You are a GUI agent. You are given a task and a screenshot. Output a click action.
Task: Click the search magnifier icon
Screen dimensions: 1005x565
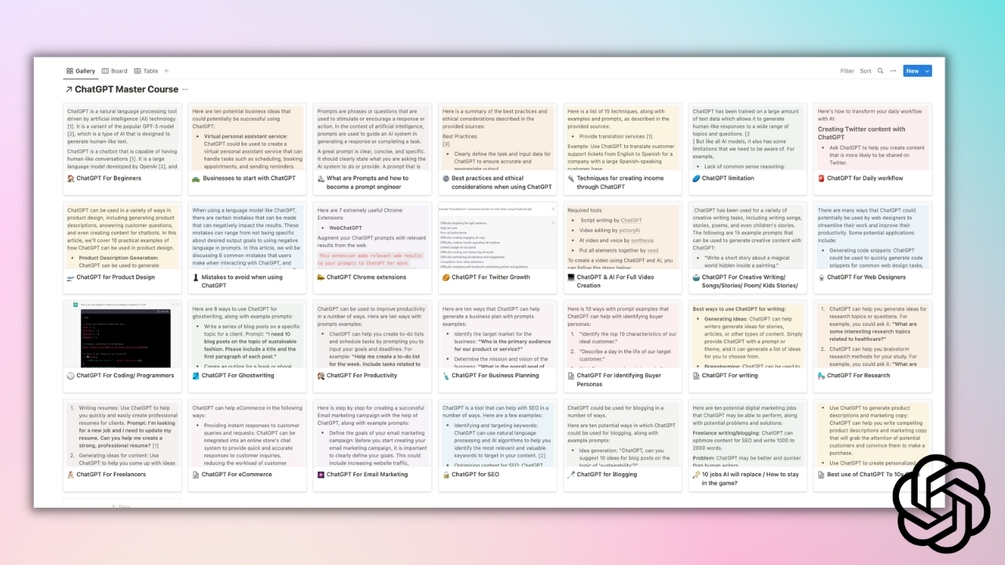[880, 71]
